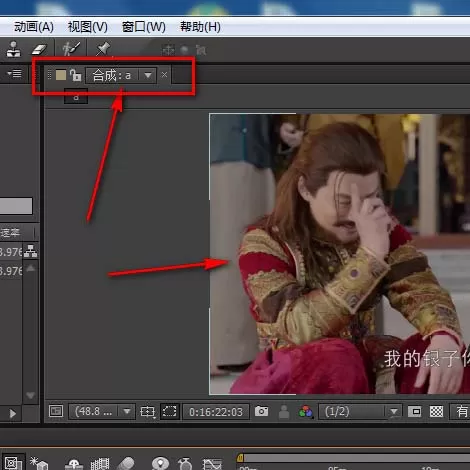
Task: Take a snapshot with camera icon
Action: point(261,411)
